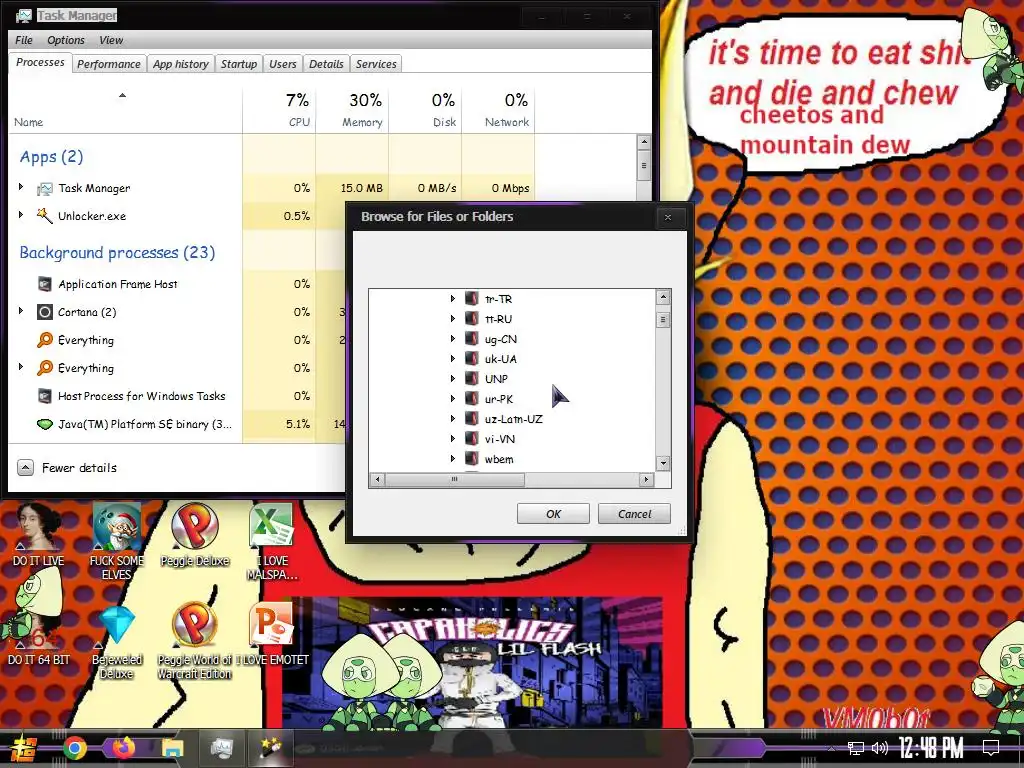Expand the wbem folder node

point(453,458)
